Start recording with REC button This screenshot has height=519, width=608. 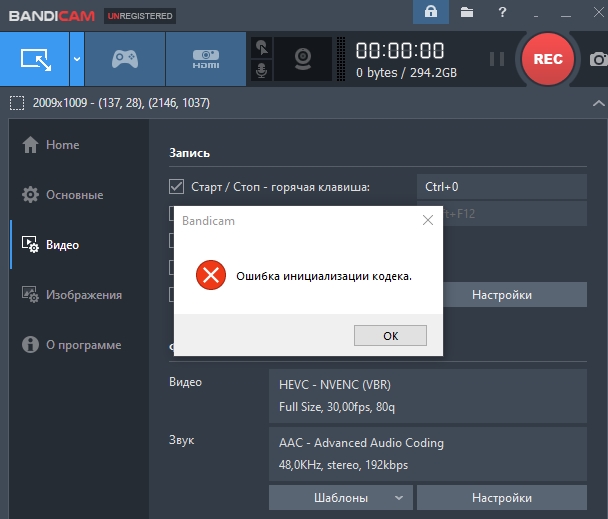tap(548, 59)
